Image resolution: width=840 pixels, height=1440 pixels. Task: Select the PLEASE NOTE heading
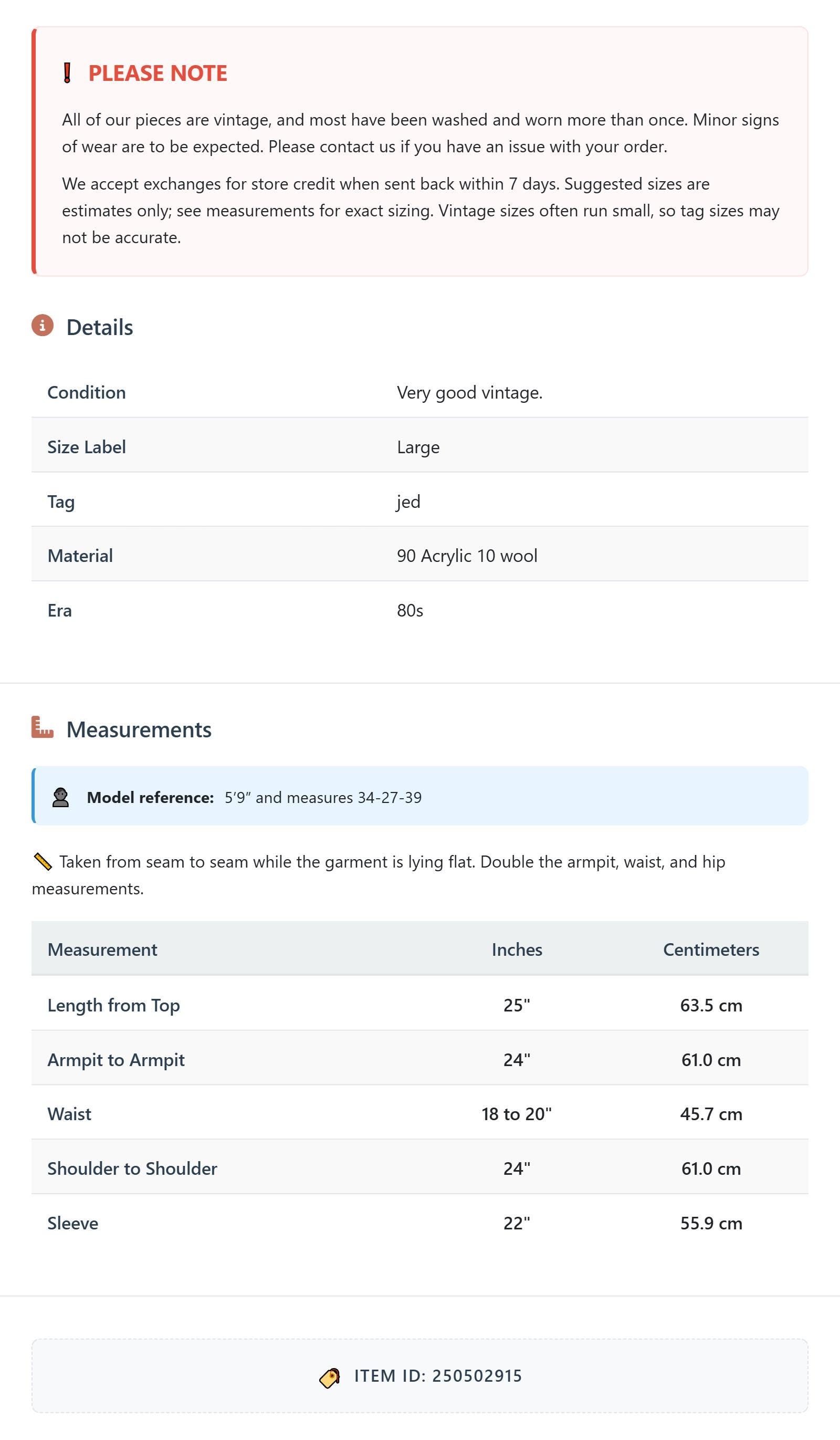[157, 73]
